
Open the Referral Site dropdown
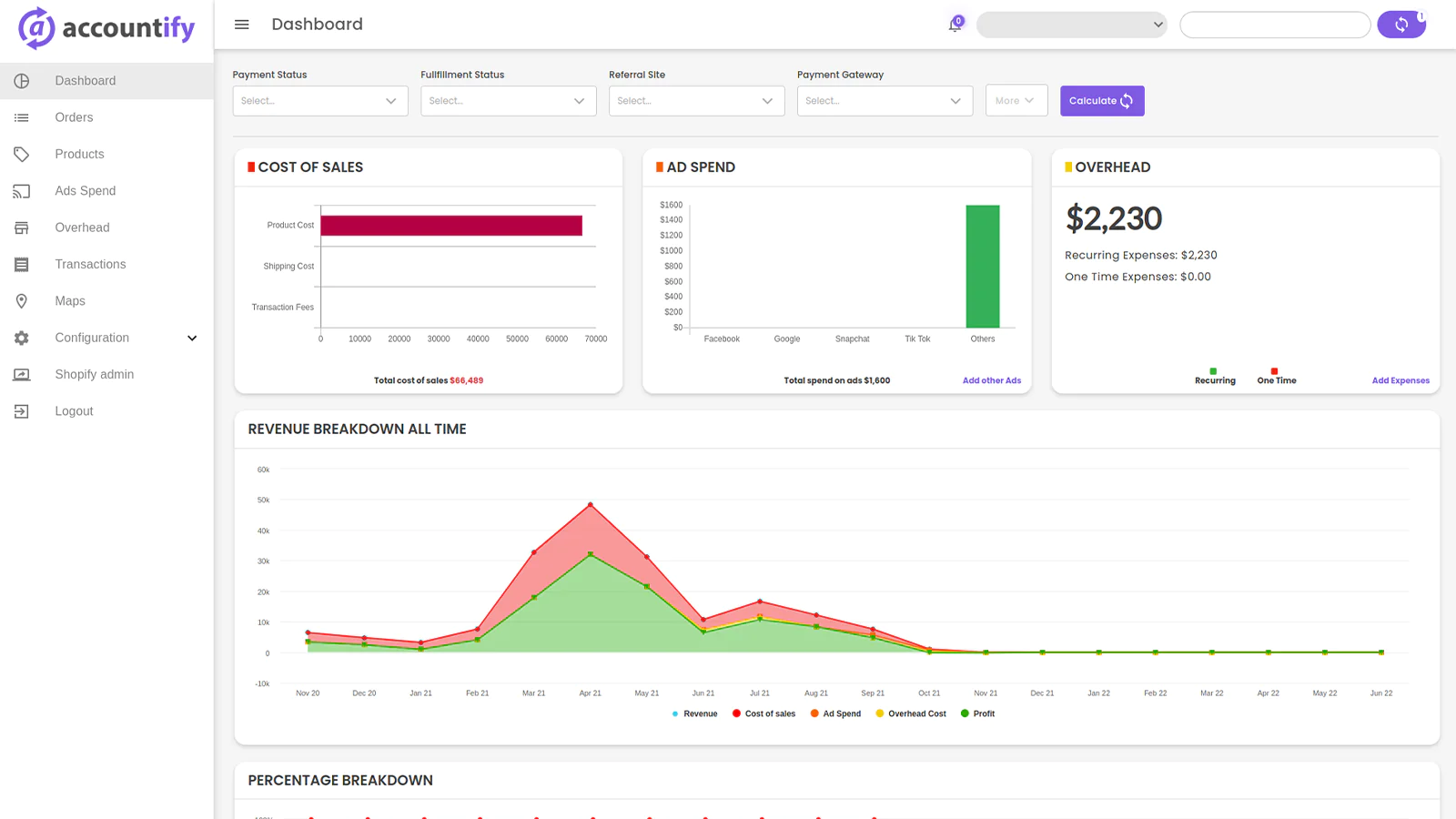[x=697, y=101]
